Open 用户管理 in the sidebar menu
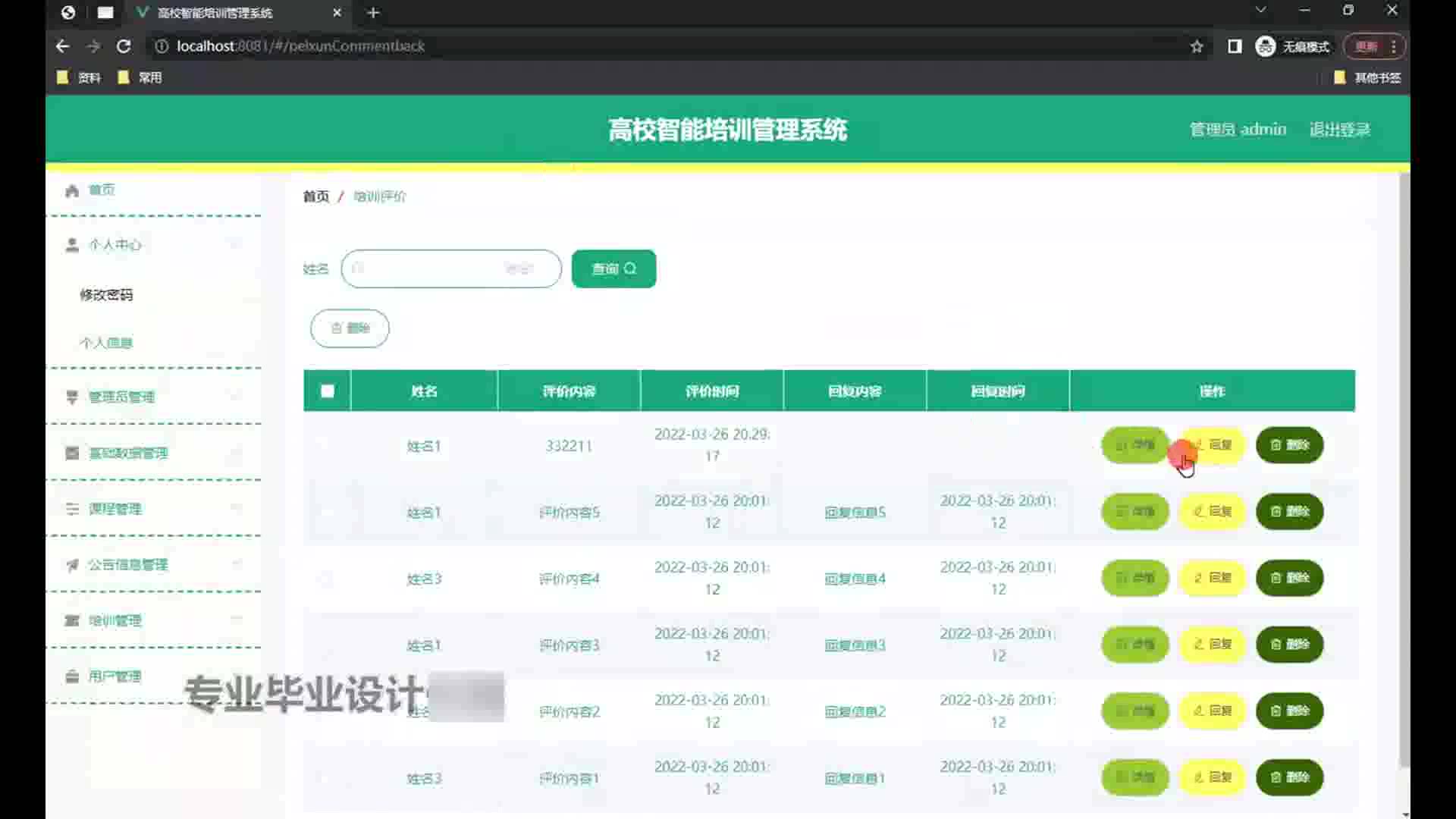 (x=115, y=676)
